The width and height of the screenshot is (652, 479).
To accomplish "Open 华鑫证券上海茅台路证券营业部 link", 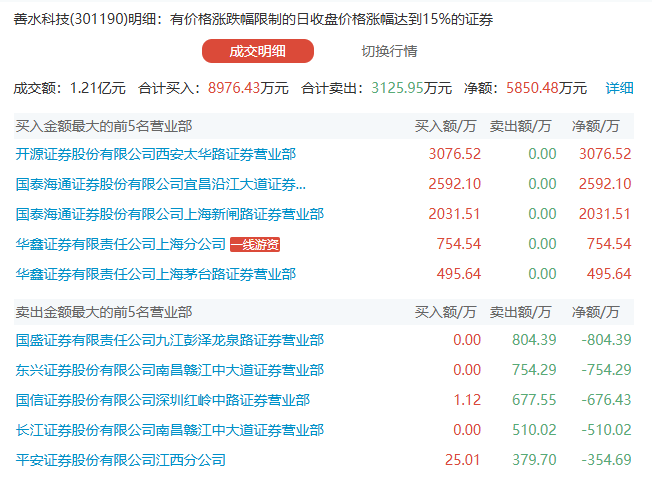I will [156, 274].
